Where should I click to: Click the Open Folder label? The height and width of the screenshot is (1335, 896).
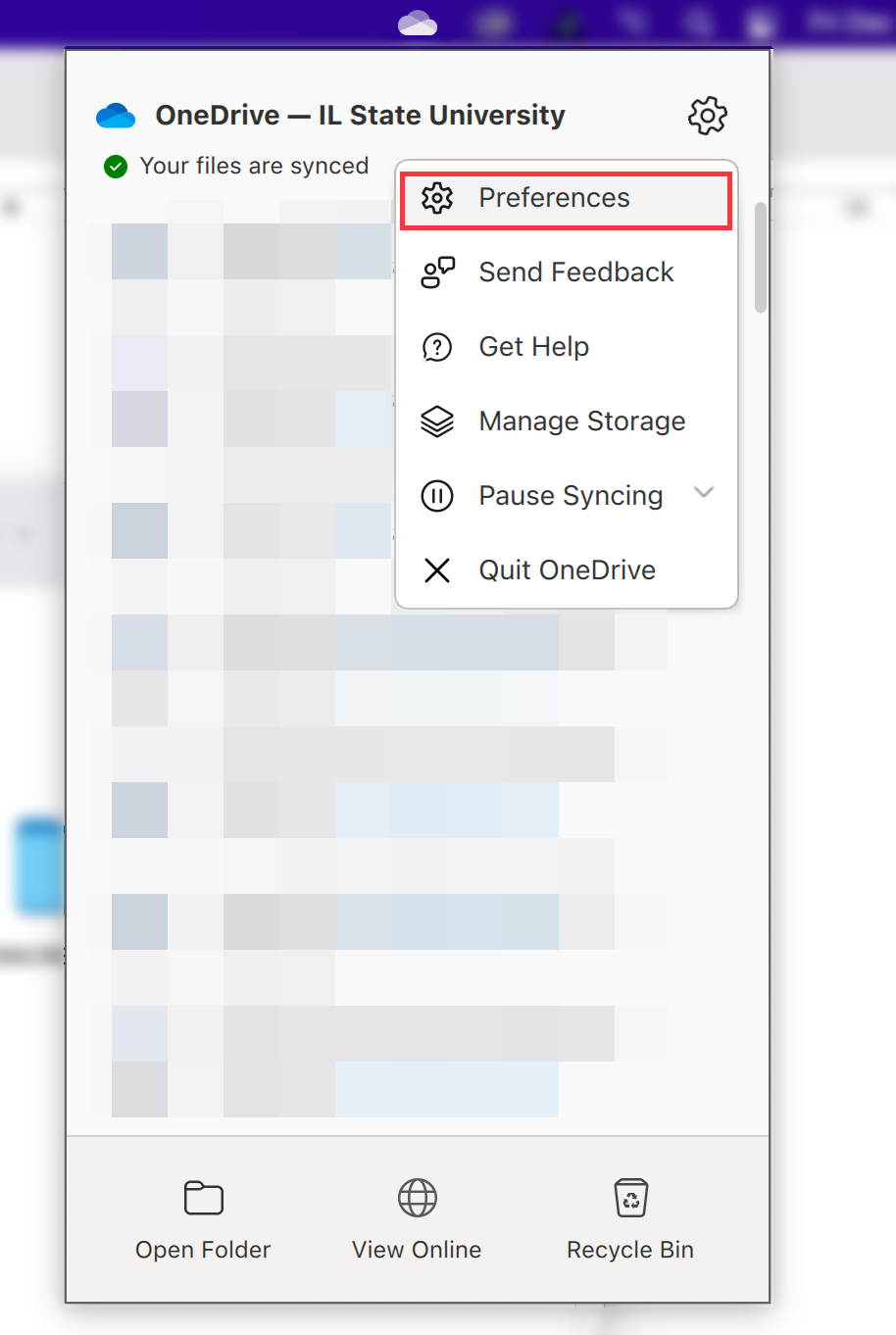click(x=203, y=1250)
